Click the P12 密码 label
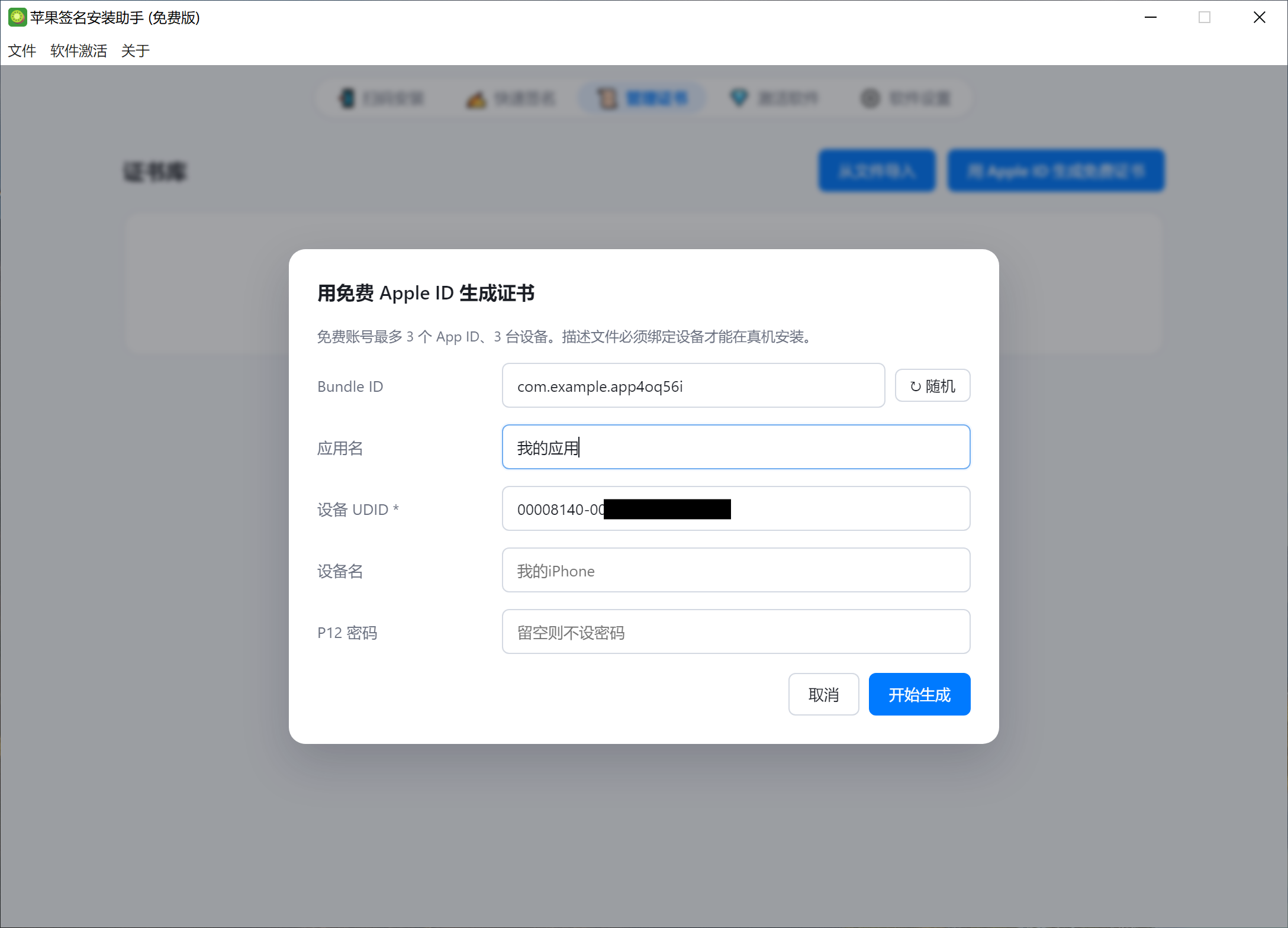 (x=347, y=633)
